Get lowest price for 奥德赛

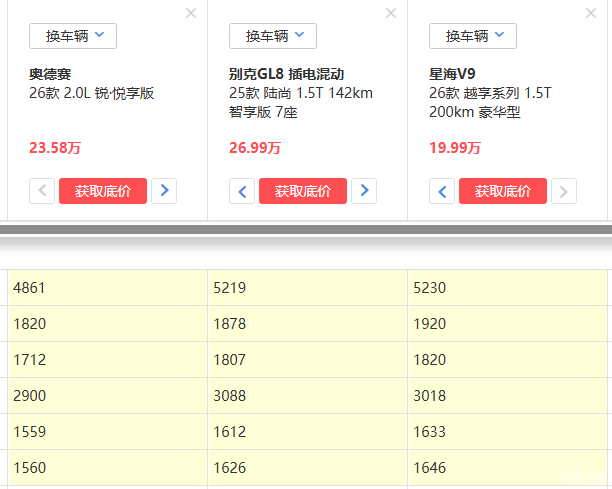click(103, 191)
